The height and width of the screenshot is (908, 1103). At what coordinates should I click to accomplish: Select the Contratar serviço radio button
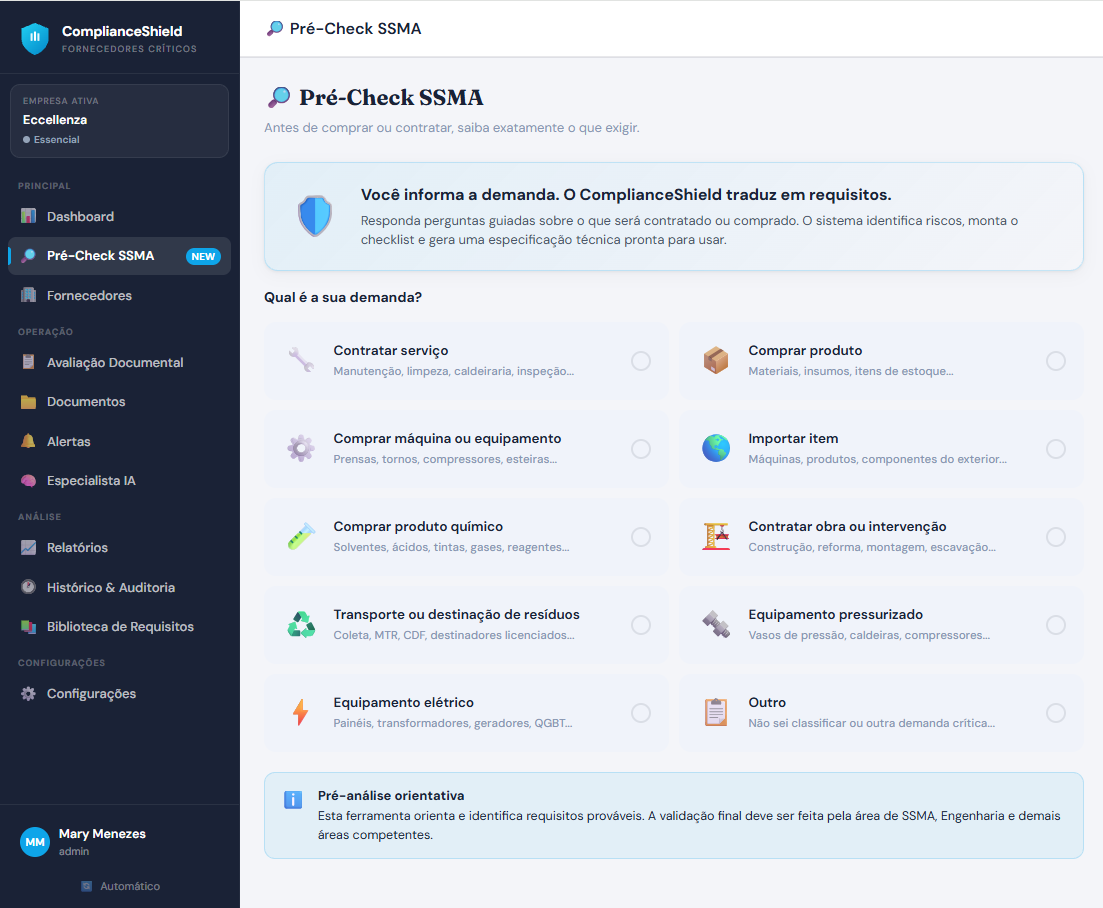click(641, 361)
